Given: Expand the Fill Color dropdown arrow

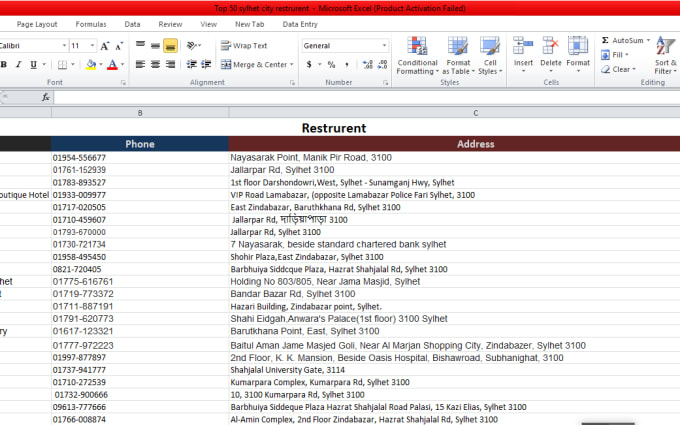Looking at the screenshot, I should pos(101,65).
